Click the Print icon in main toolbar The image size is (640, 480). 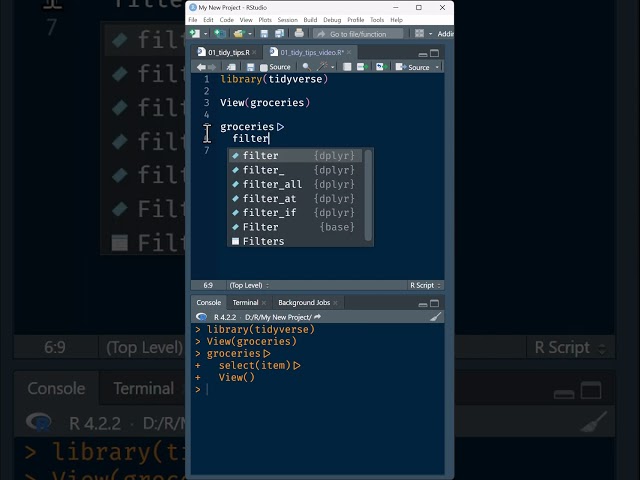pyautogui.click(x=299, y=33)
